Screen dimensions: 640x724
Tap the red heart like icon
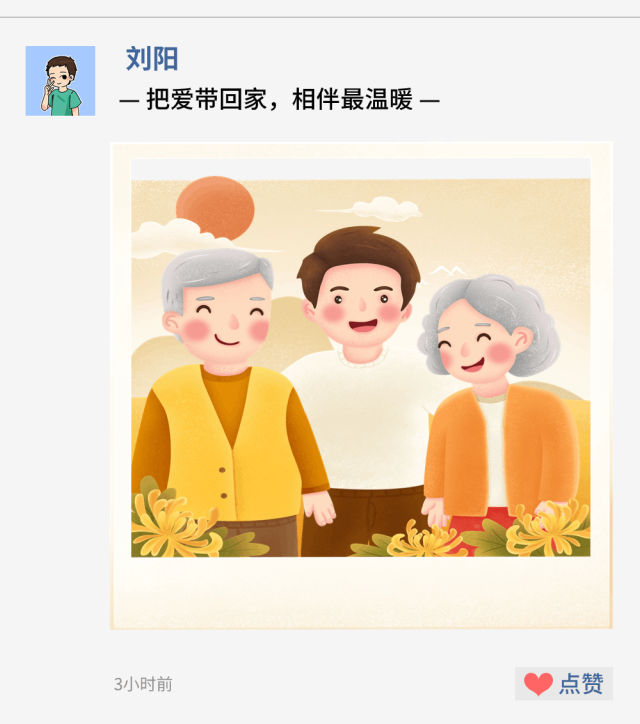pos(538,684)
